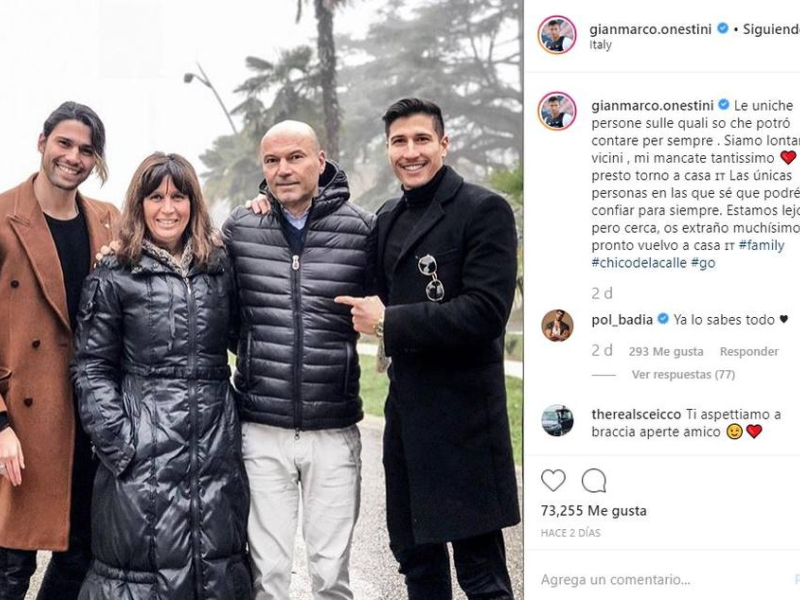800x600 pixels.
Task: View 293 Me gusta on comment
Action: 666,352
